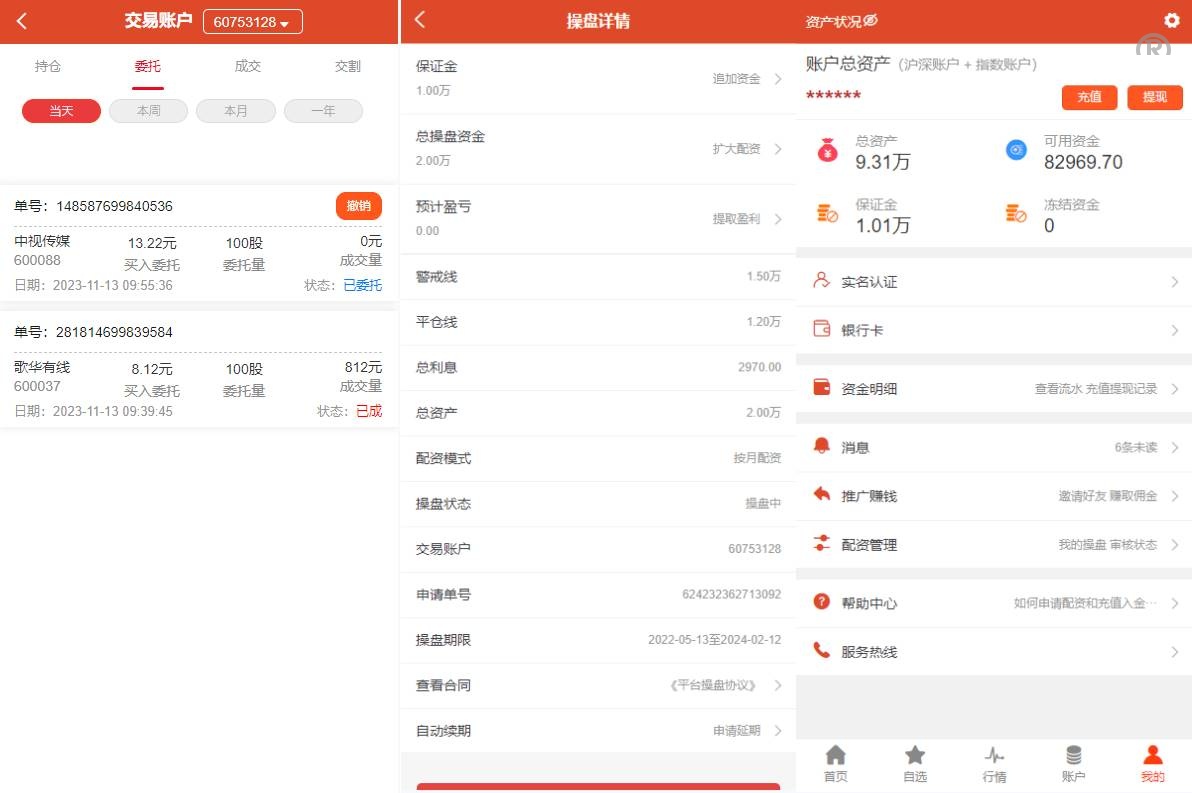Expand 追加资金 row chevron
Screen dimensions: 1192x793
point(777,79)
